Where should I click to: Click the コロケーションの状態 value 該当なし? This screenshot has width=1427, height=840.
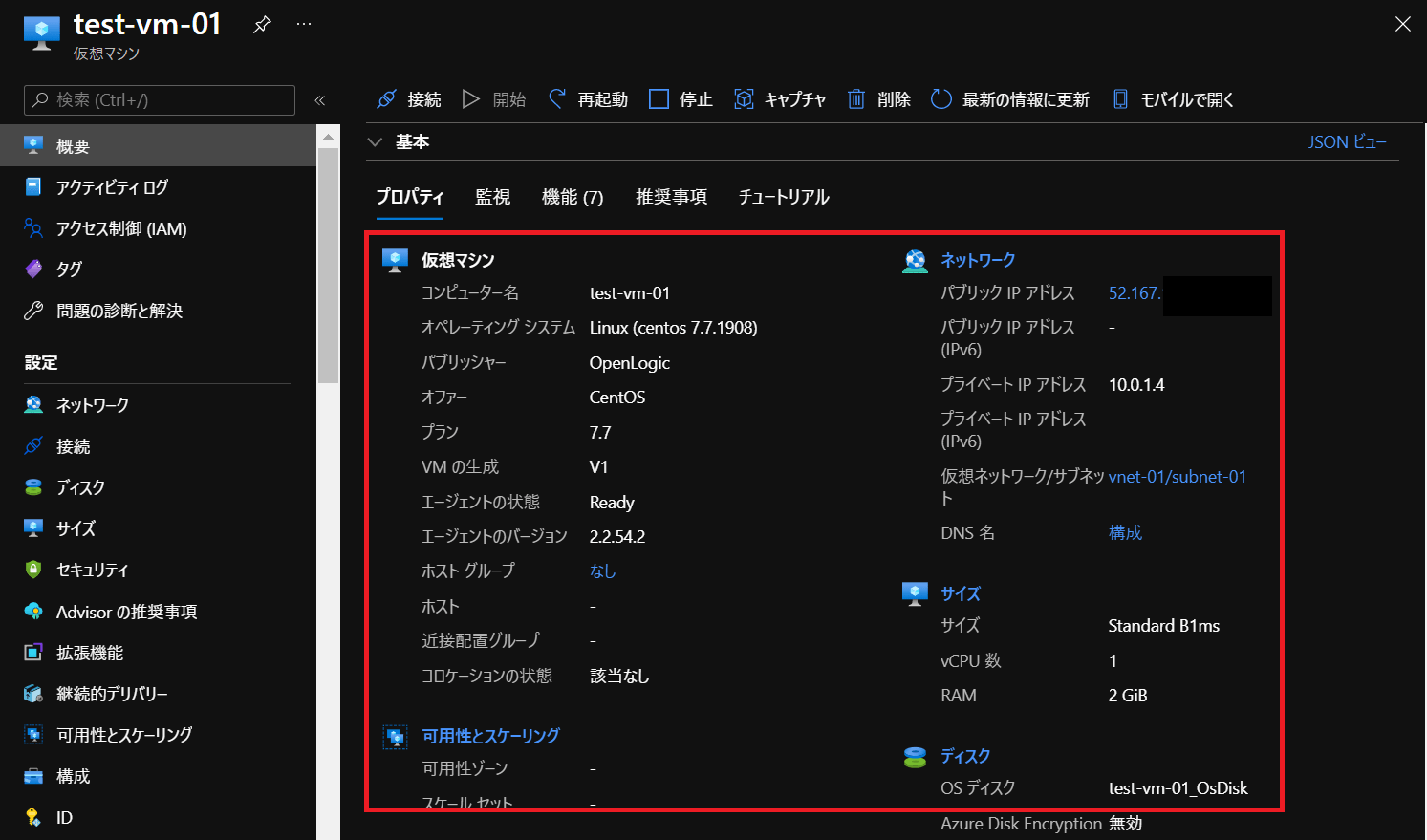(x=619, y=677)
